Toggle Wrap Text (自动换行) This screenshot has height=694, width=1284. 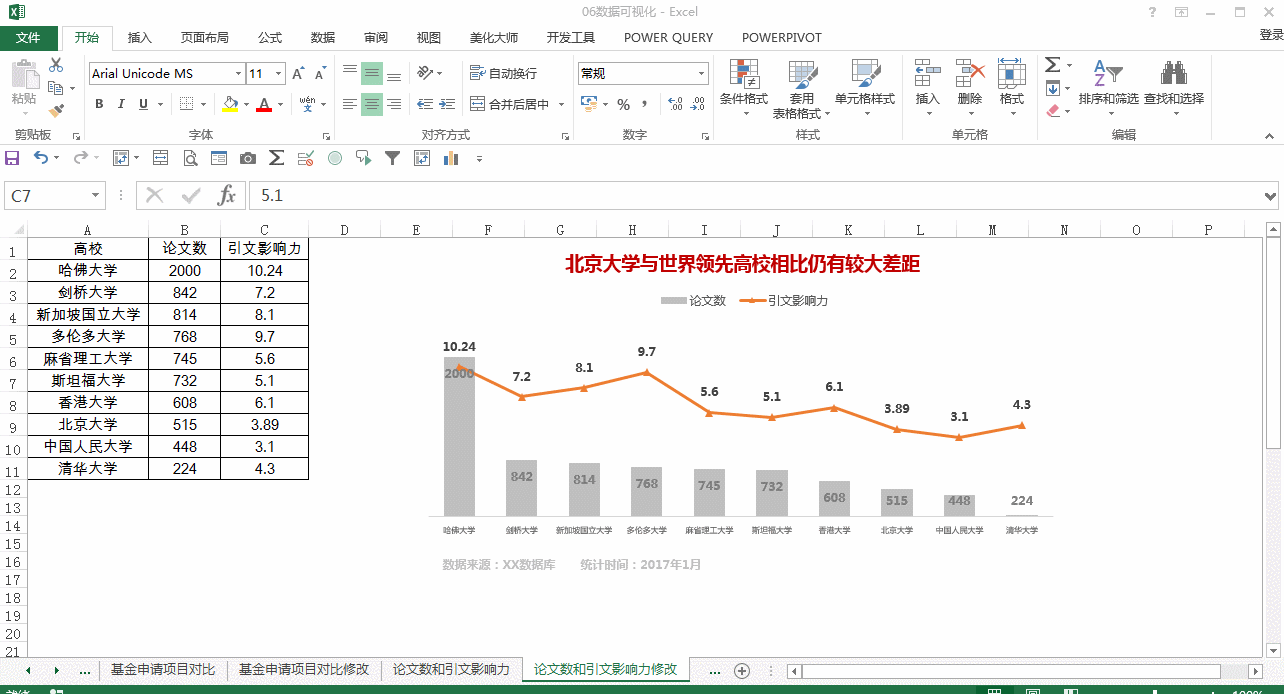[503, 73]
